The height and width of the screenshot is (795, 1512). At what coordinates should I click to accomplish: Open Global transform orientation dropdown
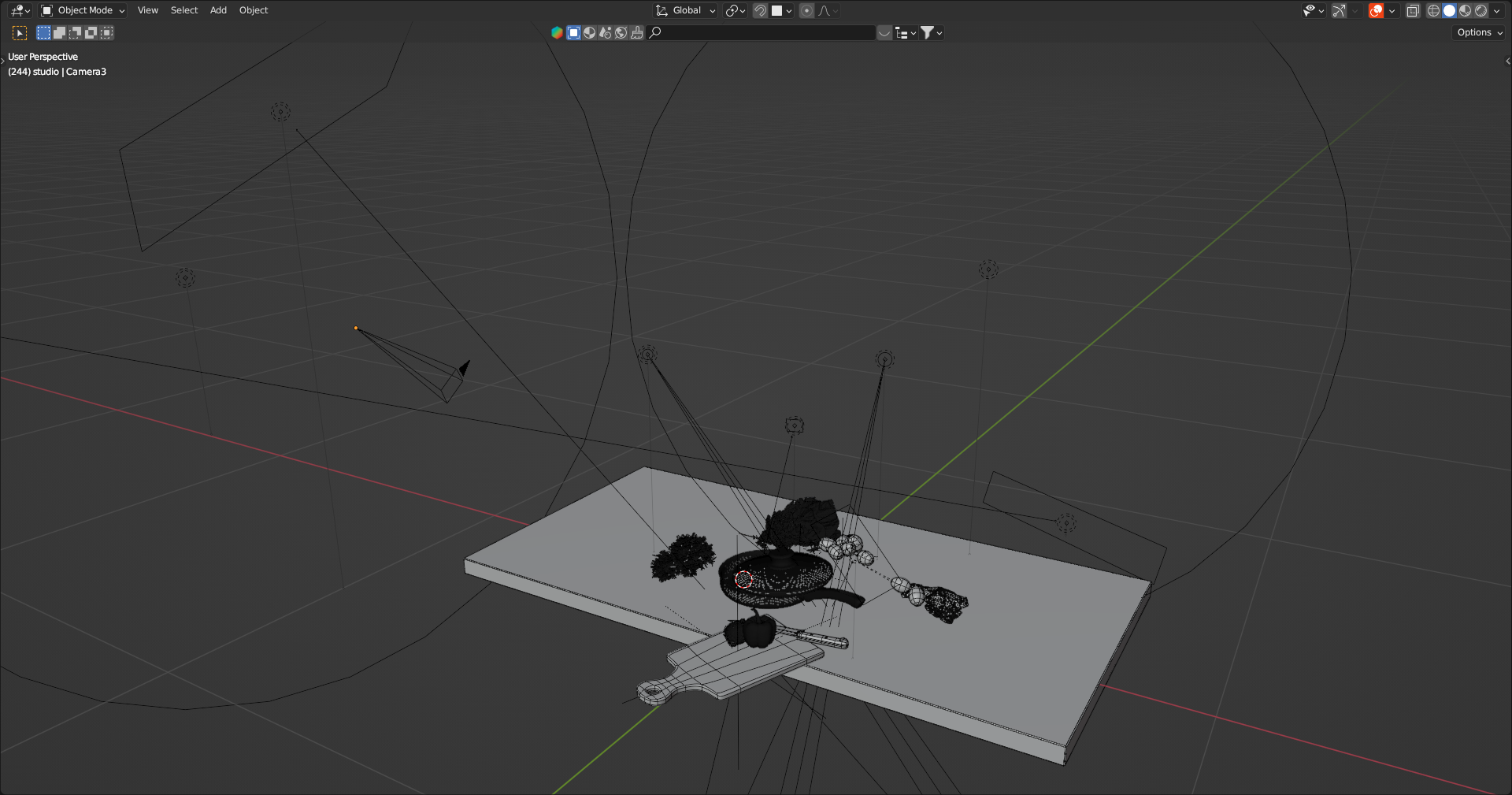click(x=685, y=11)
